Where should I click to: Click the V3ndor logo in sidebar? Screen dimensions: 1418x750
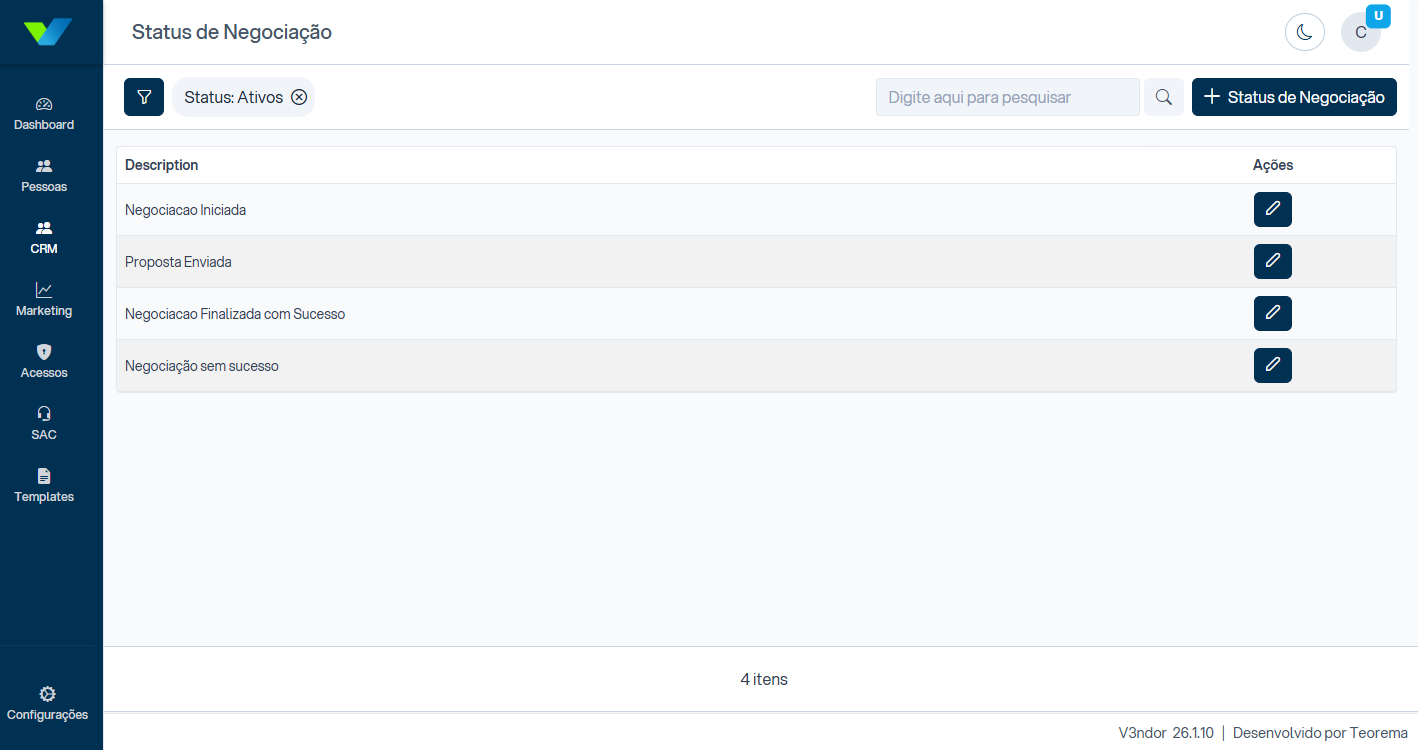pos(48,32)
